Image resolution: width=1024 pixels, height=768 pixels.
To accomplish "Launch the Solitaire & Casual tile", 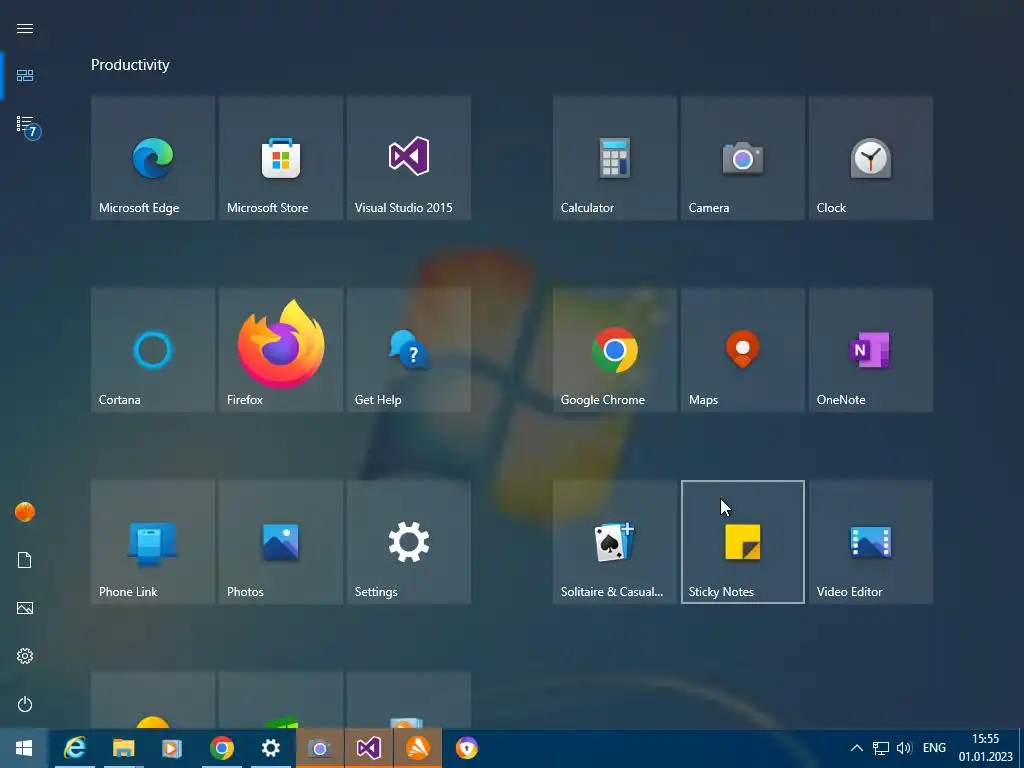I will coord(615,542).
